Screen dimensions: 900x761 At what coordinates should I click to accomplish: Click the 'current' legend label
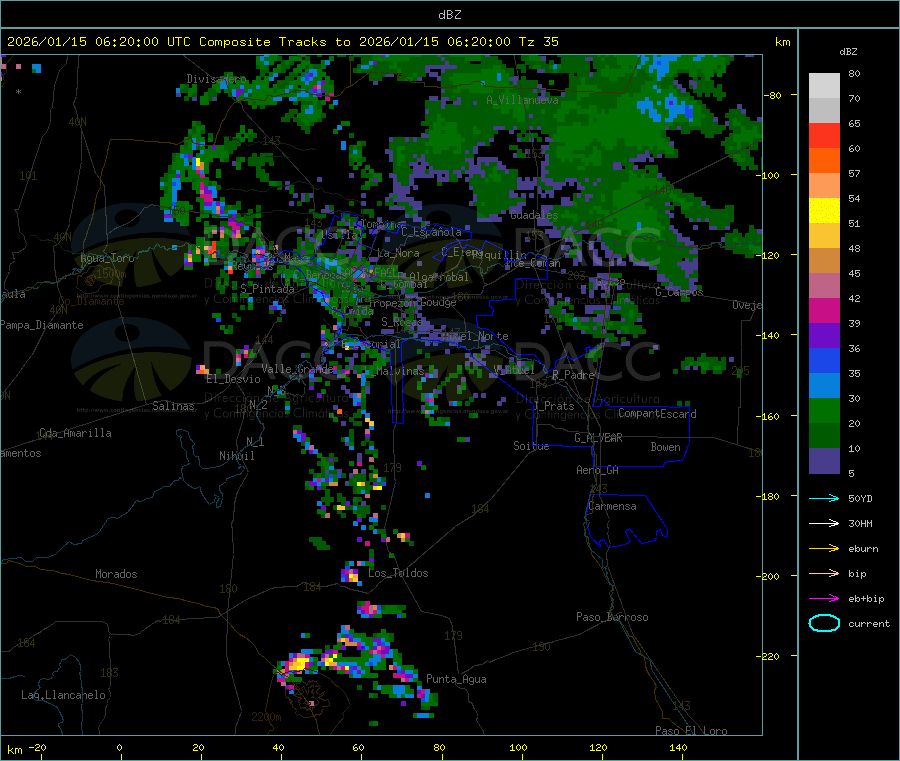(869, 624)
